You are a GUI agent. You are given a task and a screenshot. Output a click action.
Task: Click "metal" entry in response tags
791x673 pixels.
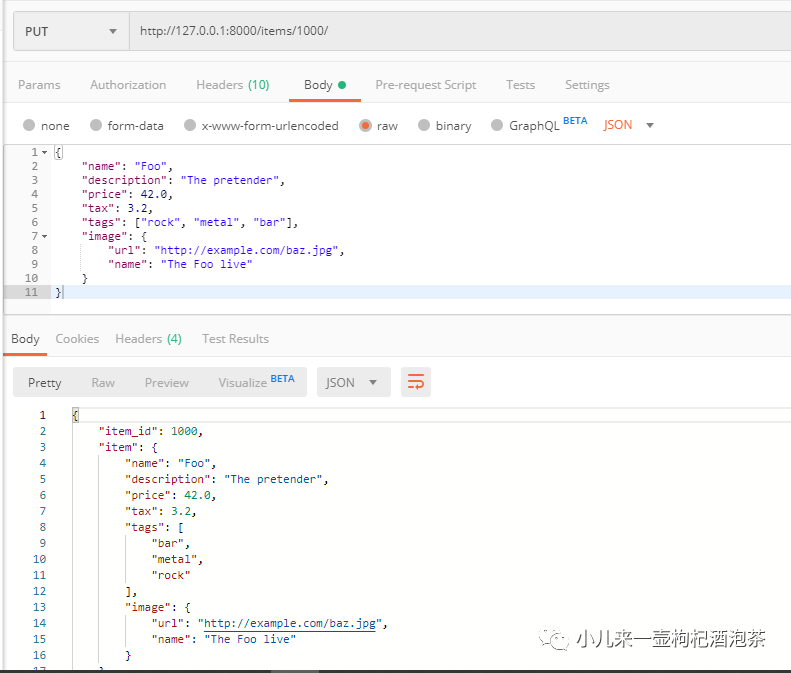click(x=174, y=559)
